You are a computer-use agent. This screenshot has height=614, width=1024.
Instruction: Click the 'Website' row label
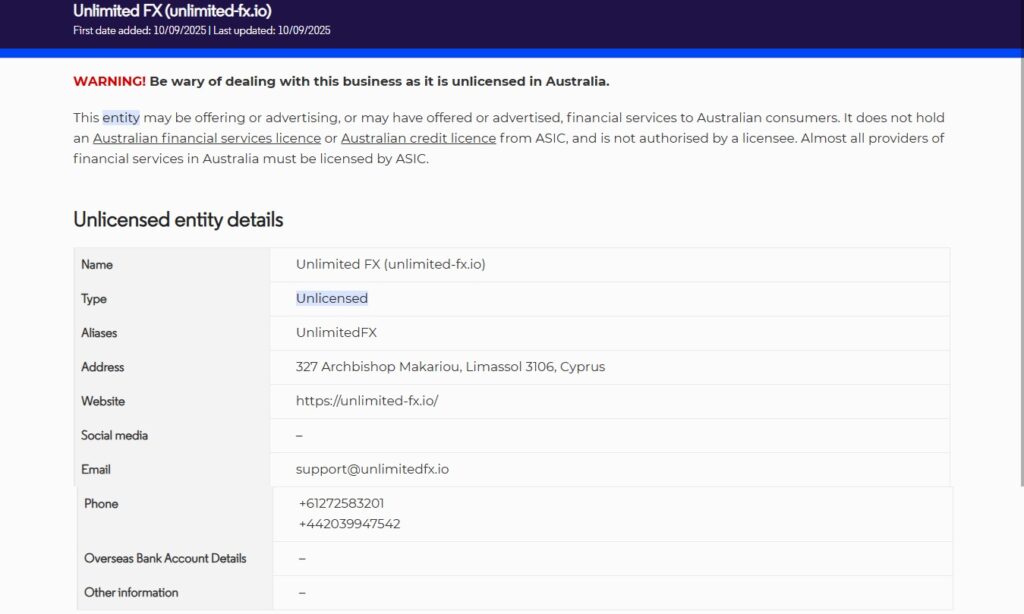click(103, 401)
